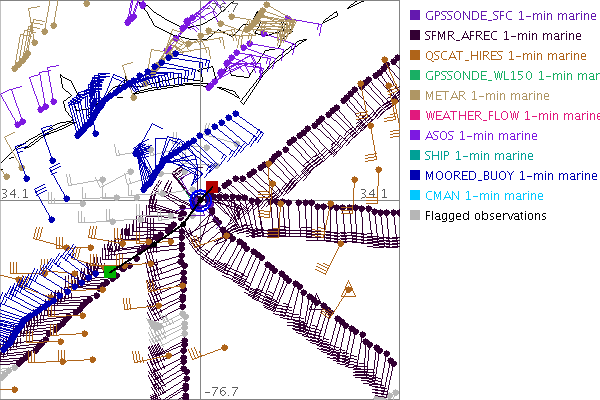The width and height of the screenshot is (600, 400).
Task: Click the -76.7 longitude label
Action: 218,391
